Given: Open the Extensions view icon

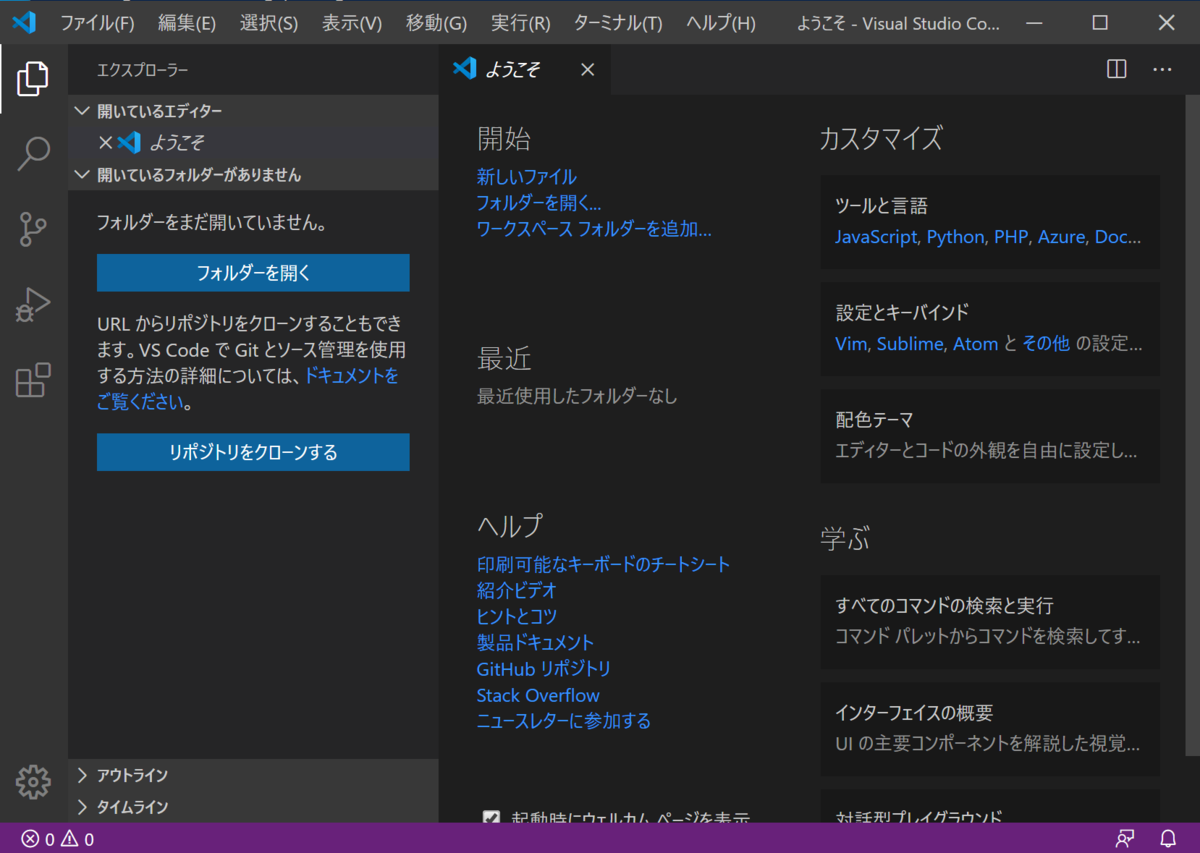Looking at the screenshot, I should tap(33, 380).
